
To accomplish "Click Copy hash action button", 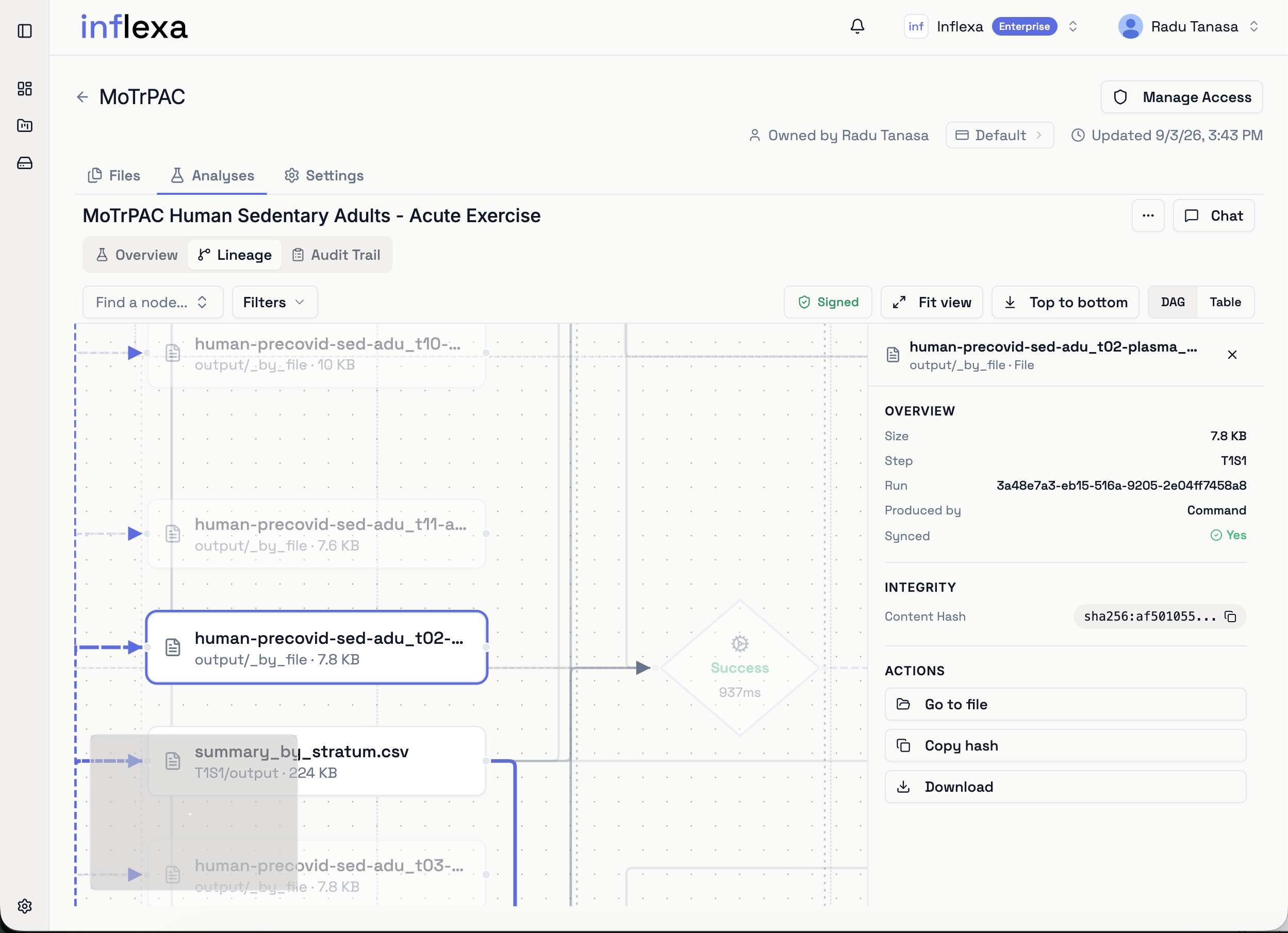I will click(x=1065, y=745).
